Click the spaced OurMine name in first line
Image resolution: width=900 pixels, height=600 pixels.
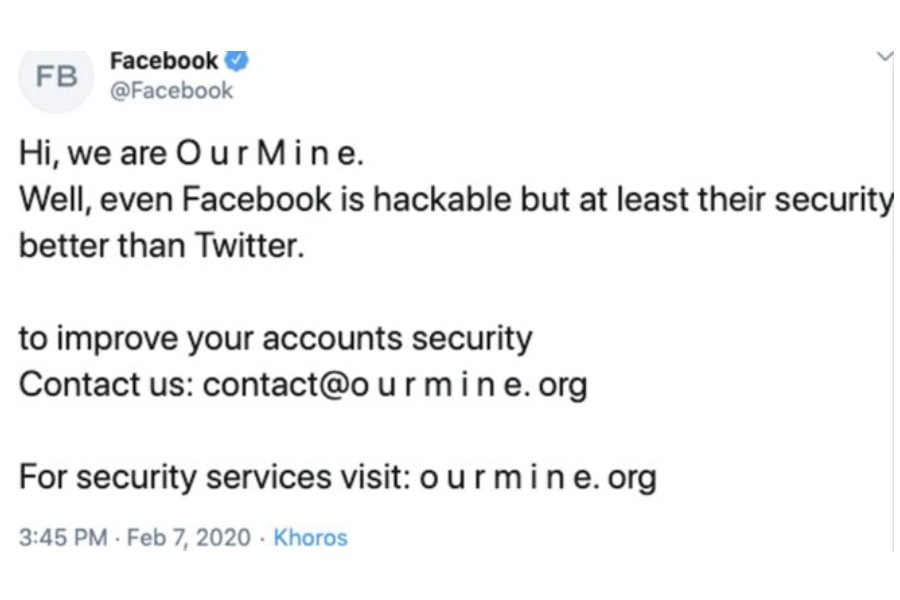265,155
